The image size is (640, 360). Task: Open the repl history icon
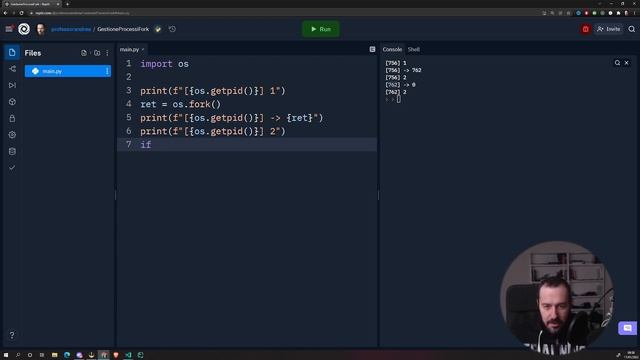tap(172, 29)
